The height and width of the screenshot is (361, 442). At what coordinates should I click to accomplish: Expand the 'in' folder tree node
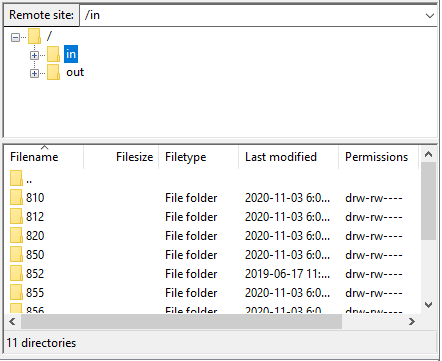tap(34, 55)
